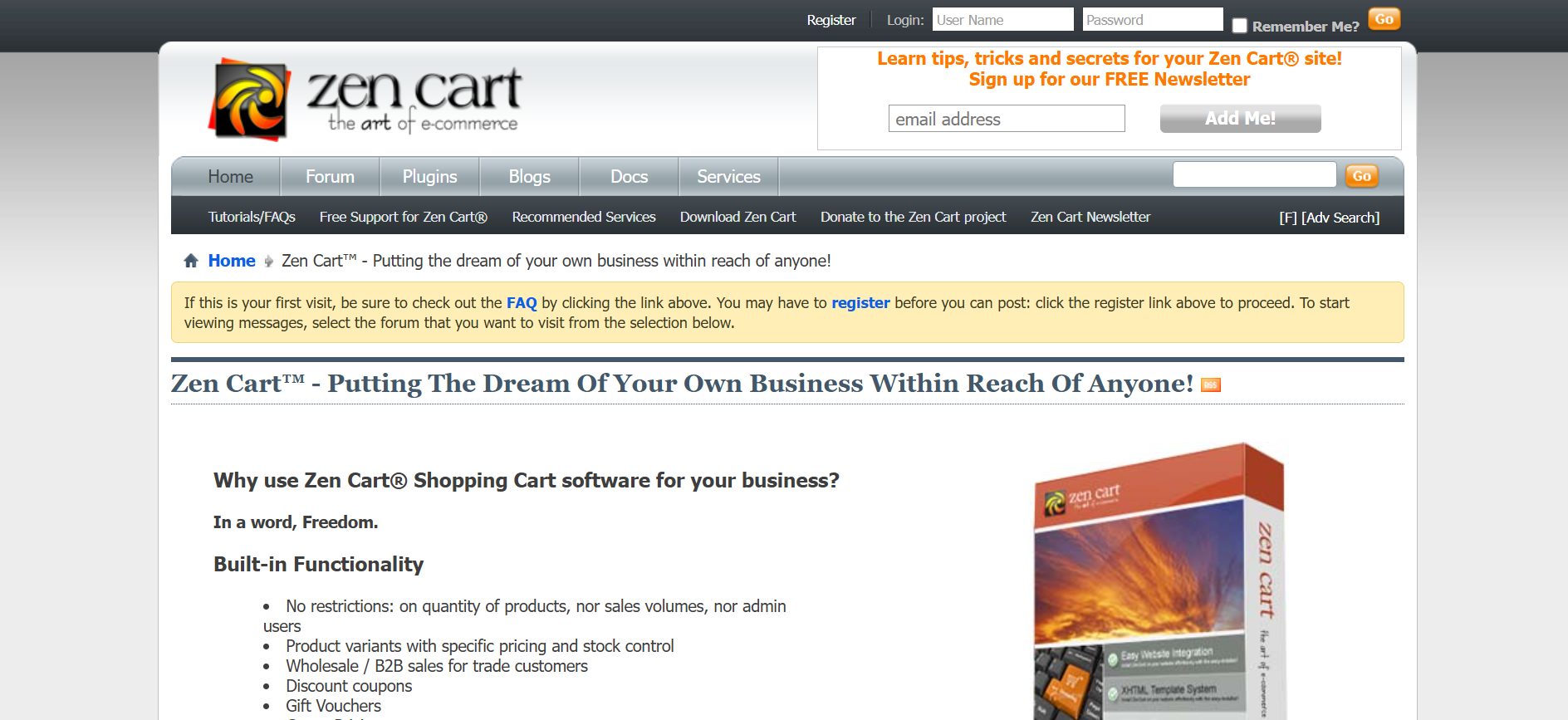Click the newsletter sign-up headline text

pos(1110,69)
